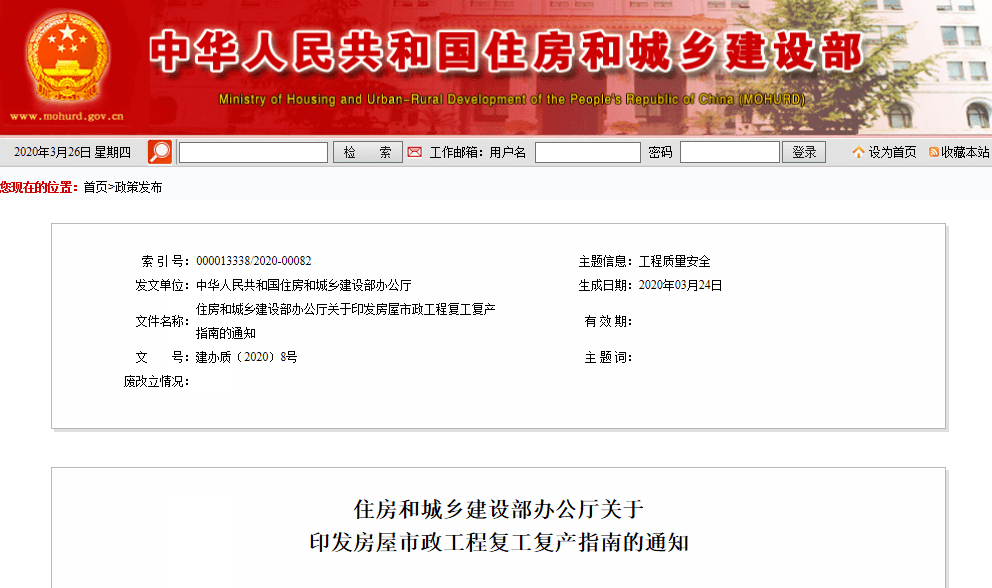The height and width of the screenshot is (588, 992).
Task: Click the orange bookmark icon beside 收藏本站
Action: pos(934,152)
